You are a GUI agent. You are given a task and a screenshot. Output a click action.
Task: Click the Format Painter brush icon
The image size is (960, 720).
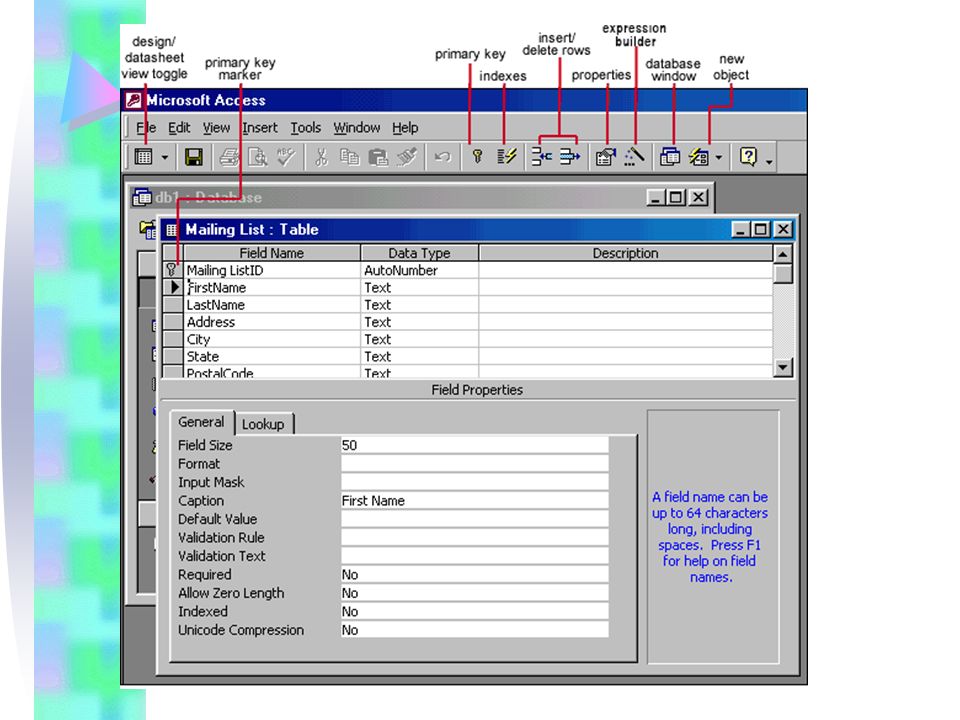[407, 157]
